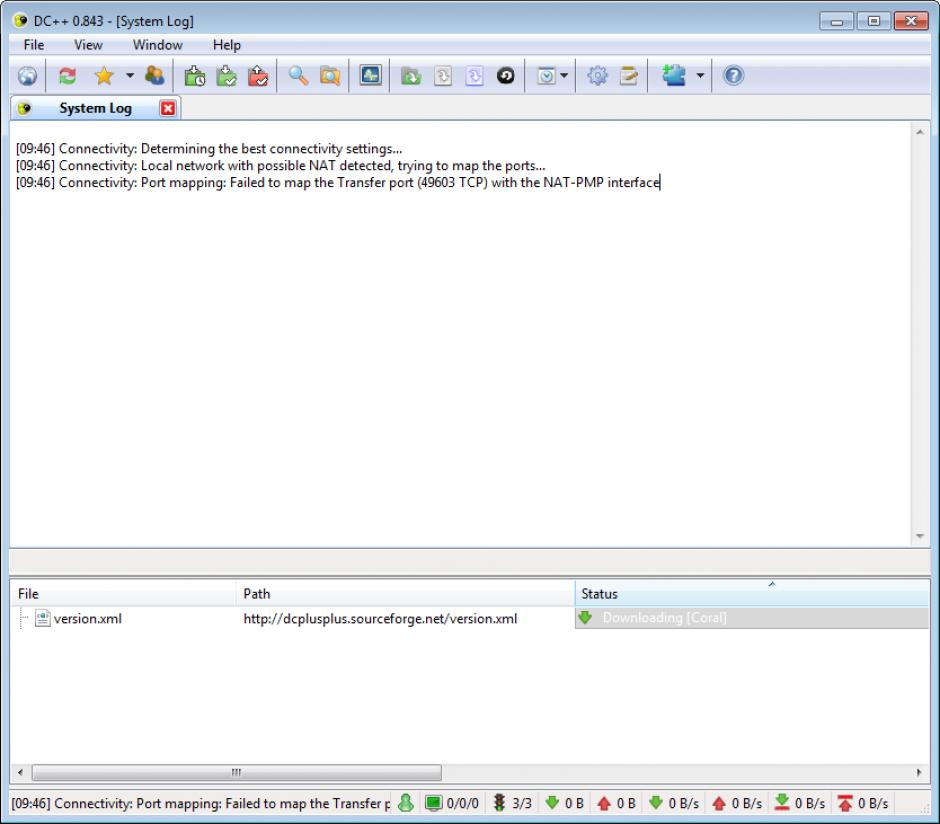Image resolution: width=940 pixels, height=824 pixels.
Task: Close the System Log tab
Action: tap(168, 108)
